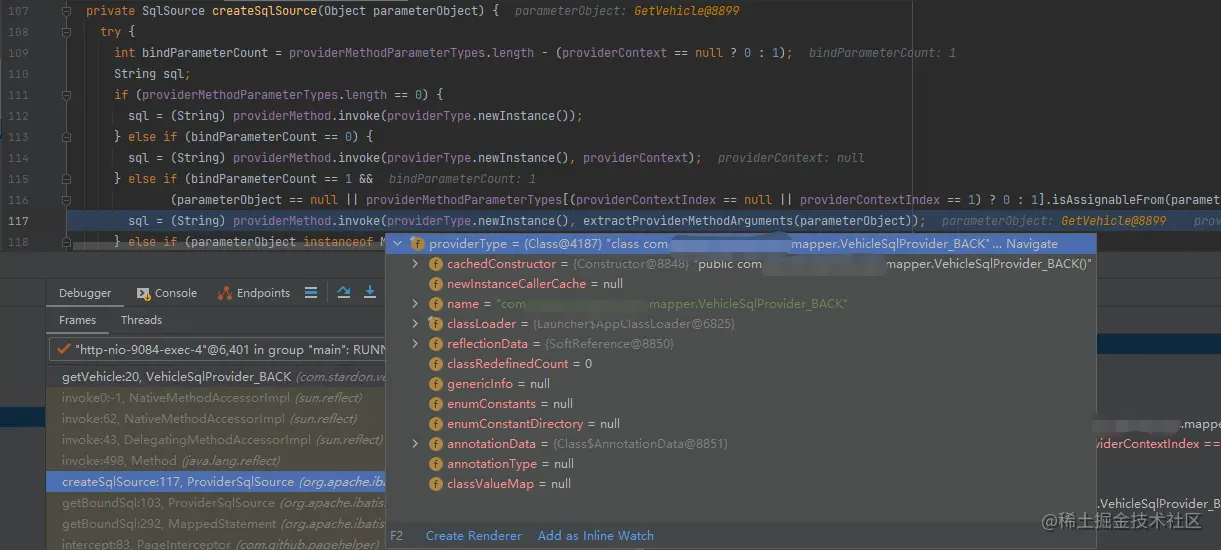
Task: Expand the name field node
Action: coord(416,304)
